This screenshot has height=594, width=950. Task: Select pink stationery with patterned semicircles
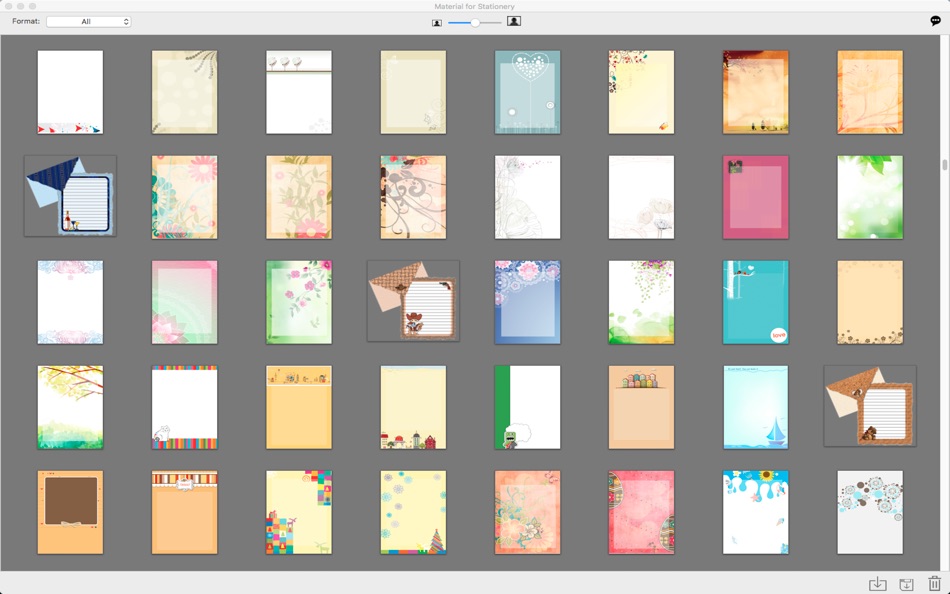pos(641,512)
